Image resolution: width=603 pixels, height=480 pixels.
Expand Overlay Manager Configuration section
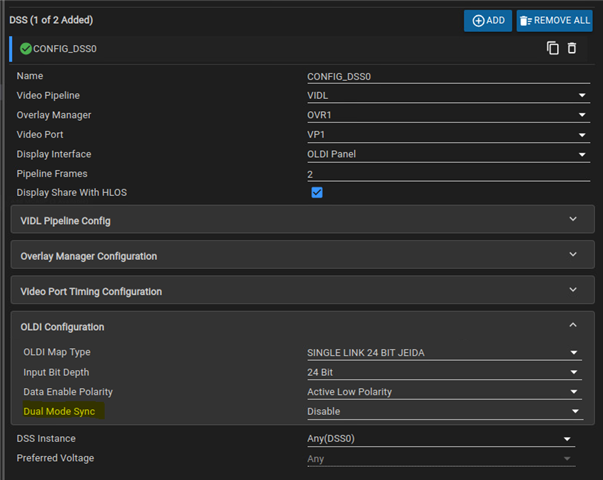coord(303,255)
